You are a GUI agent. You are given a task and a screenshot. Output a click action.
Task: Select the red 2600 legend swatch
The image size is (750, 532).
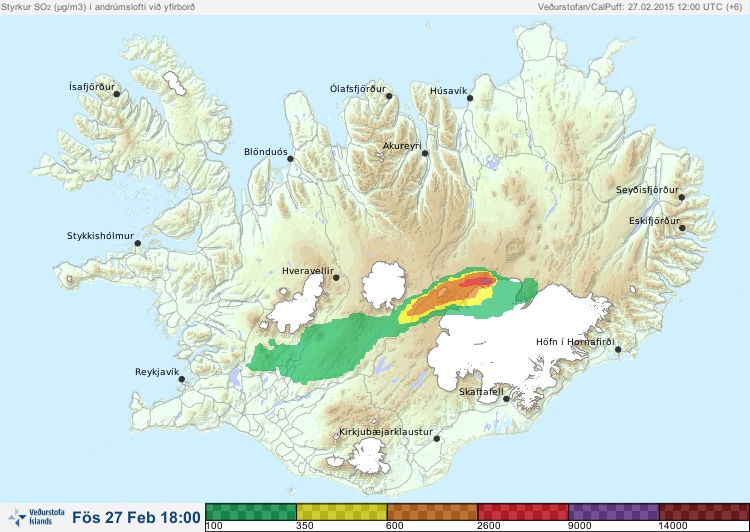coord(523,512)
